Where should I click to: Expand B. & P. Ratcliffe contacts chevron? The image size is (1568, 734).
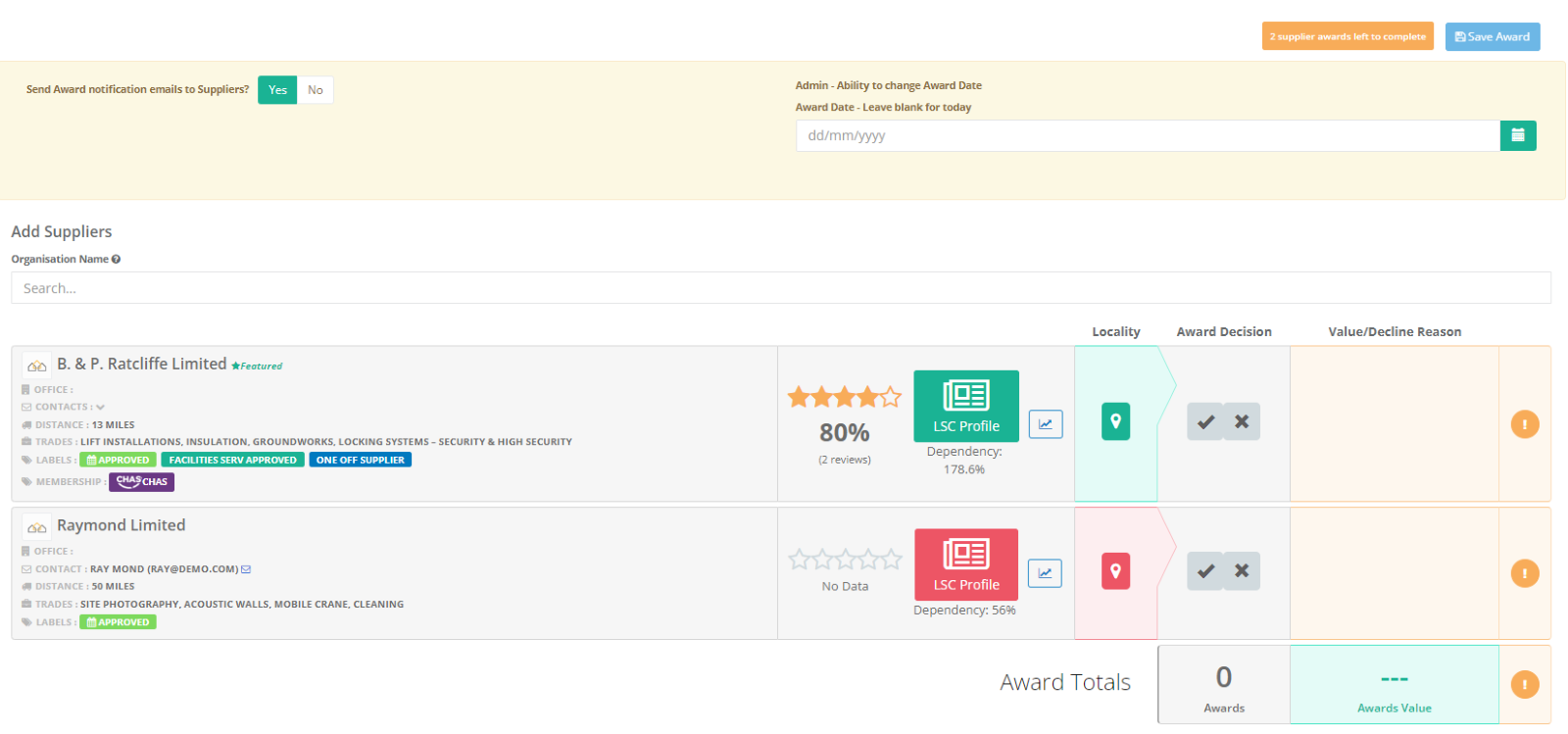pos(100,408)
